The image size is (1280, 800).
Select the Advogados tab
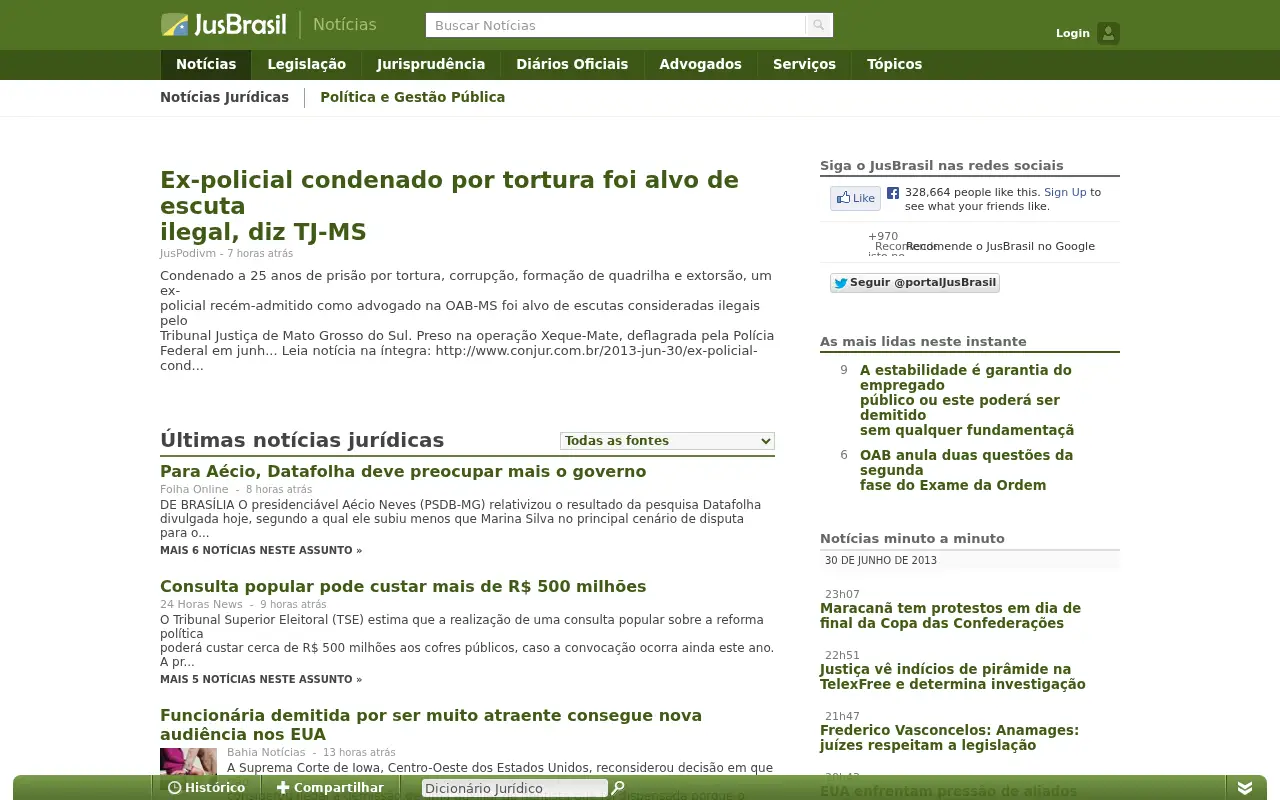(x=700, y=65)
